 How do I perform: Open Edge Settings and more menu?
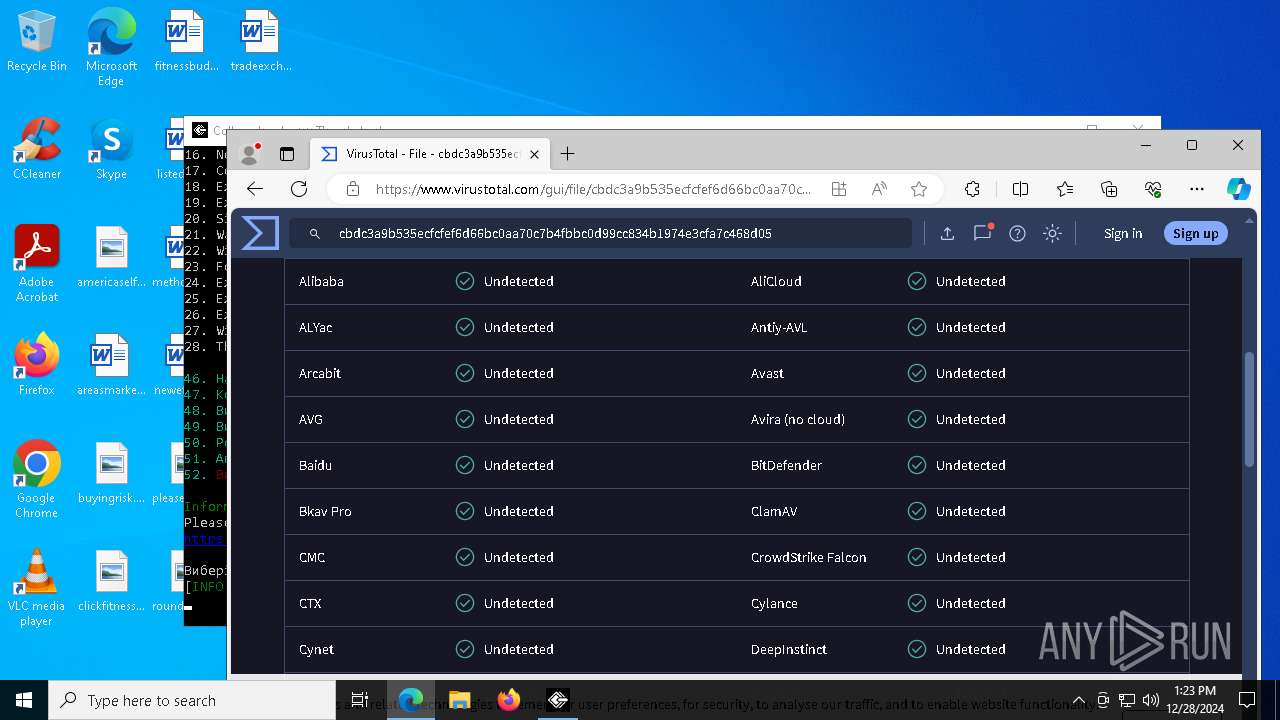point(1197,189)
